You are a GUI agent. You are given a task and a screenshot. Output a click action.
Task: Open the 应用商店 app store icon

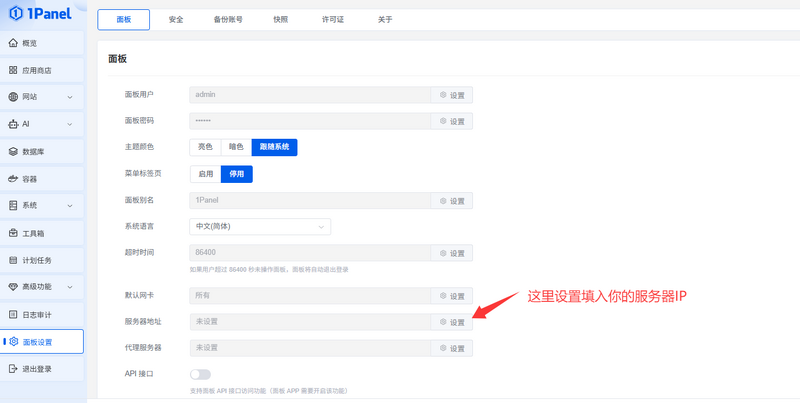pyautogui.click(x=13, y=71)
